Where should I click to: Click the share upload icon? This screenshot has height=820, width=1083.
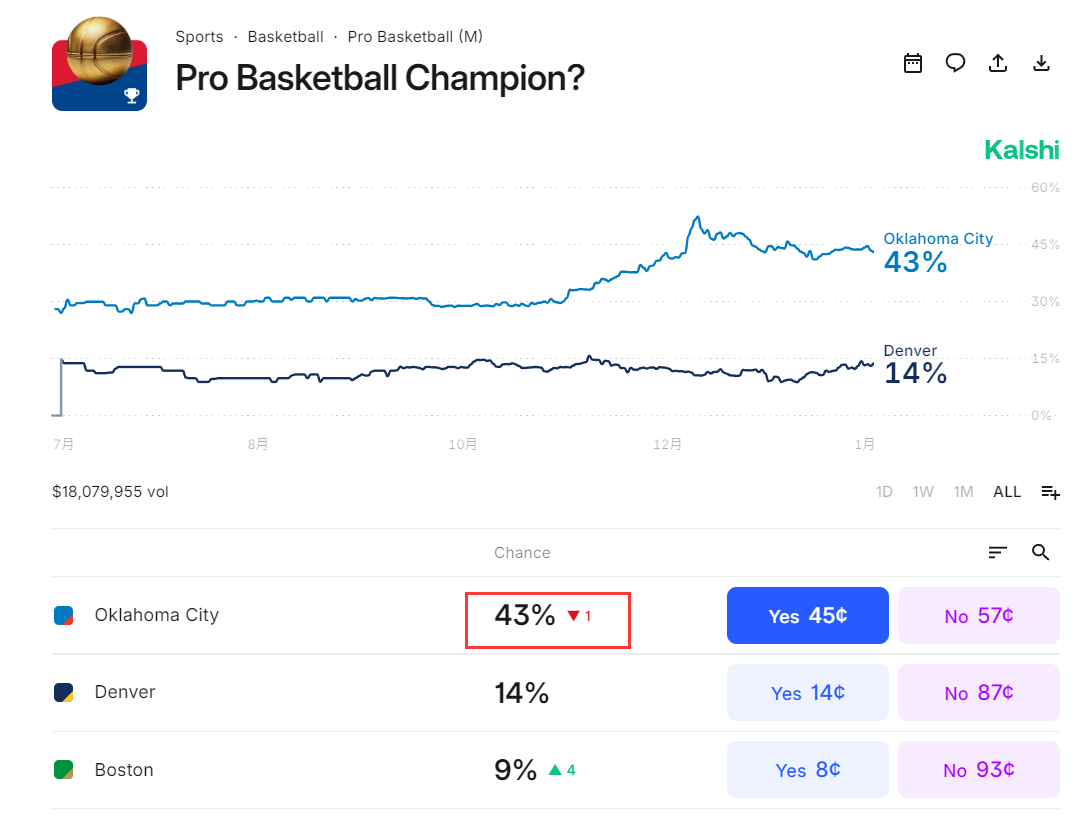997,63
